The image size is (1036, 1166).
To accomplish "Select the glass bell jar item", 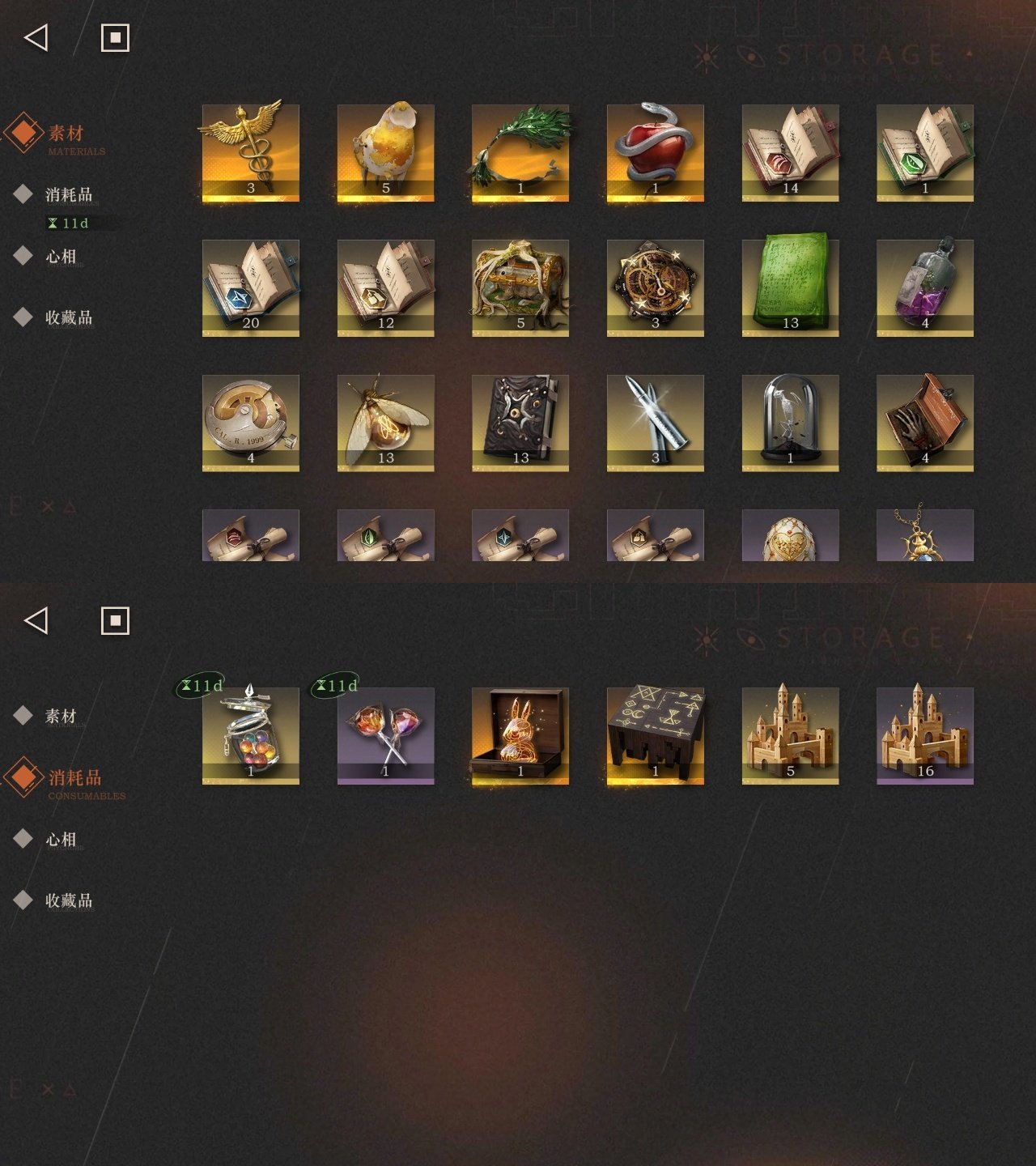I will [790, 423].
